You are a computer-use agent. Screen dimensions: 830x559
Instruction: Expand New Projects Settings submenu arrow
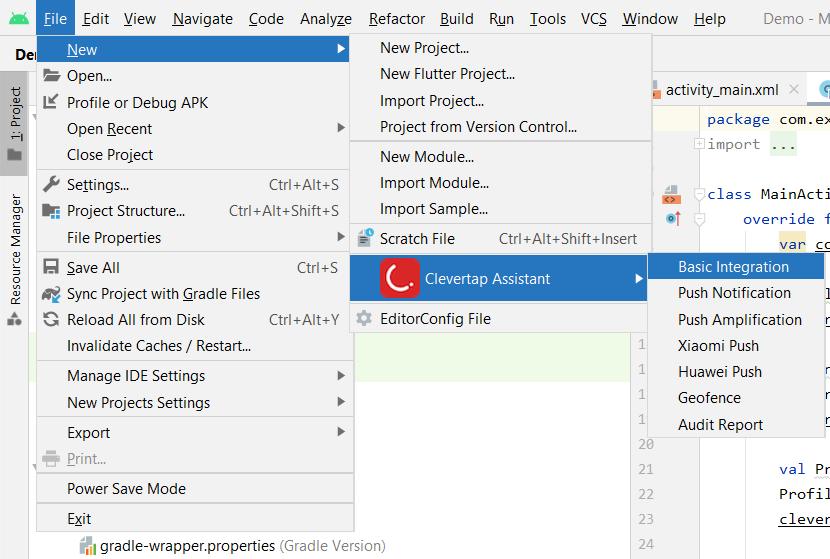coord(341,402)
